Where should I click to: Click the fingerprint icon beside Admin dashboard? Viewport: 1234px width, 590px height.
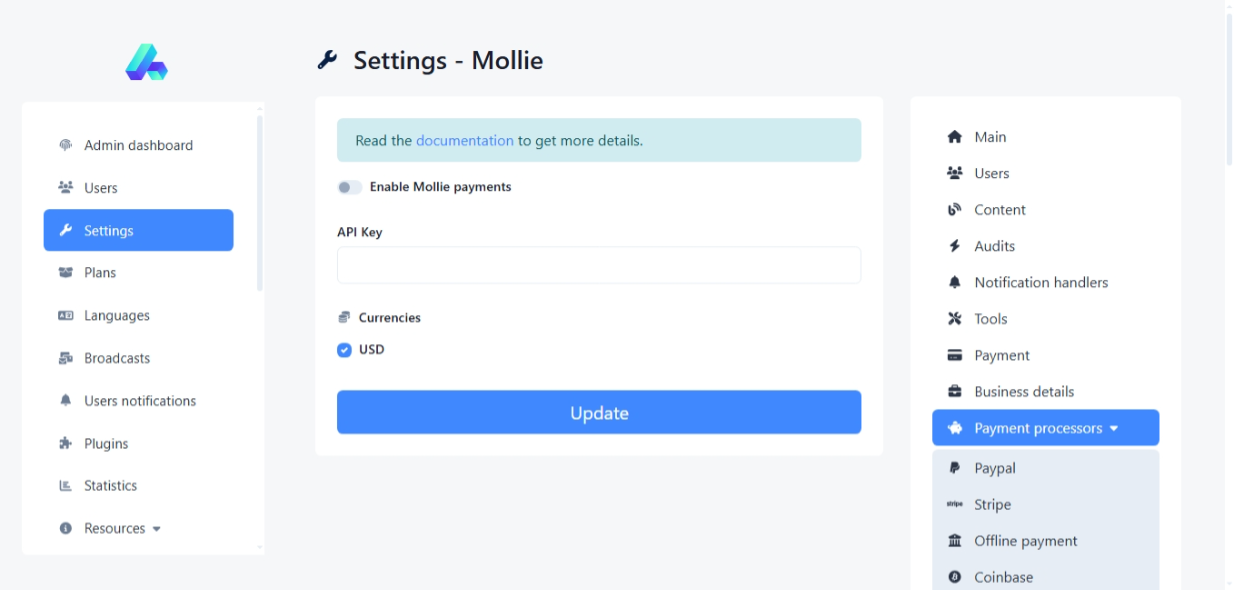pyautogui.click(x=66, y=145)
